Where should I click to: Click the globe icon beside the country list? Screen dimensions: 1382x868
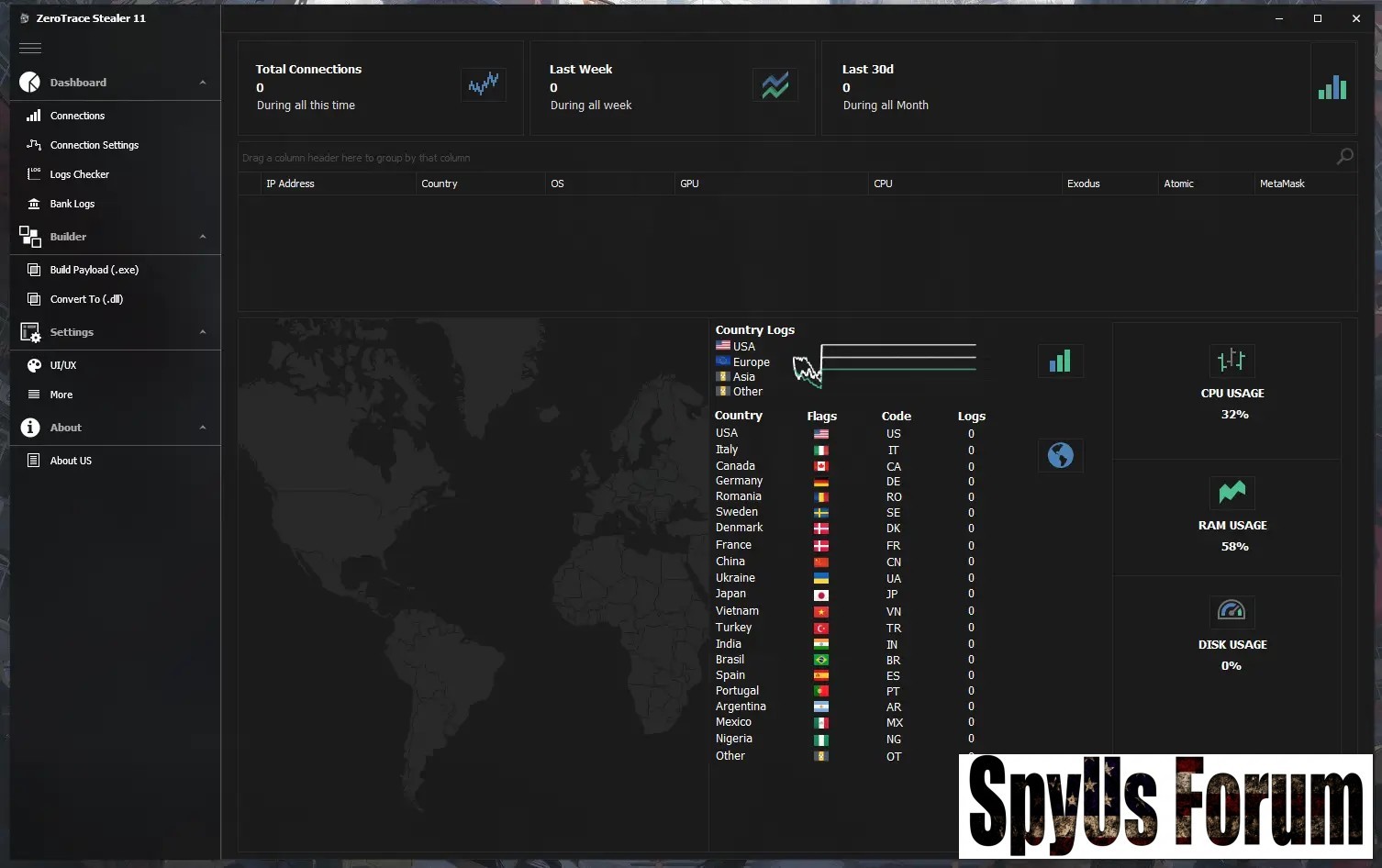(x=1060, y=455)
